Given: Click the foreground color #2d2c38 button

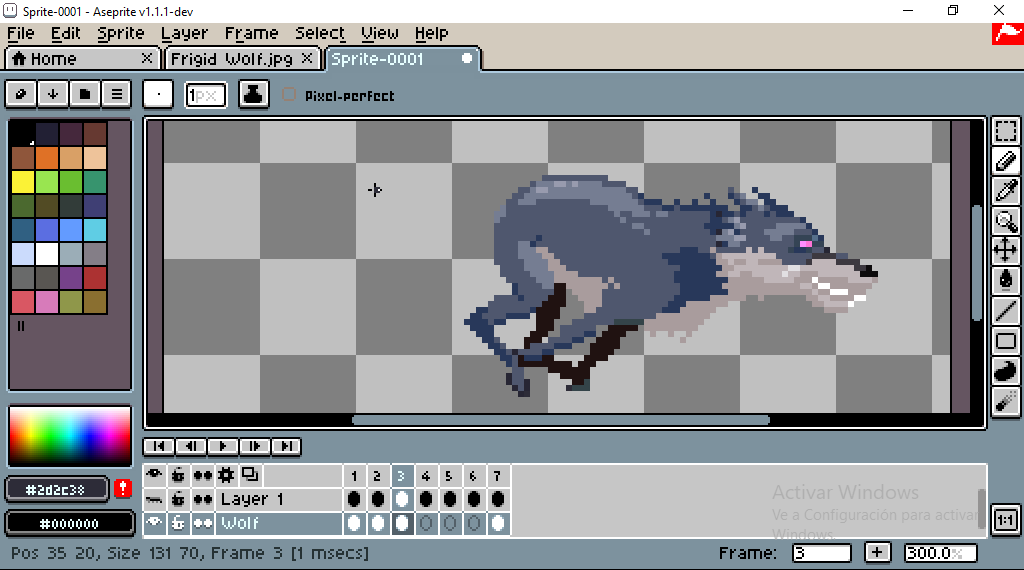Looking at the screenshot, I should [x=56, y=489].
